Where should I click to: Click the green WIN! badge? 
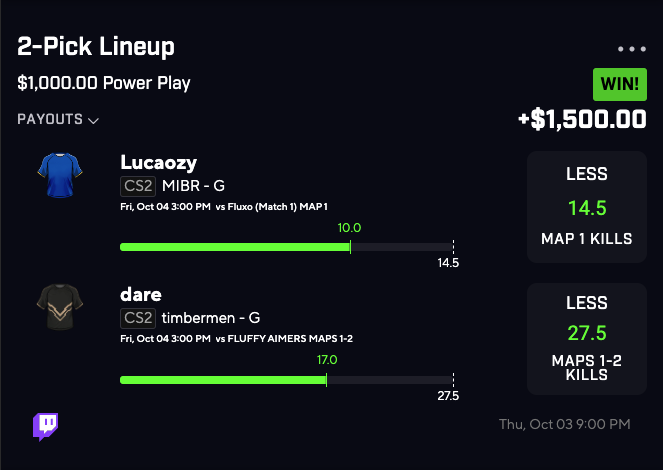click(620, 84)
